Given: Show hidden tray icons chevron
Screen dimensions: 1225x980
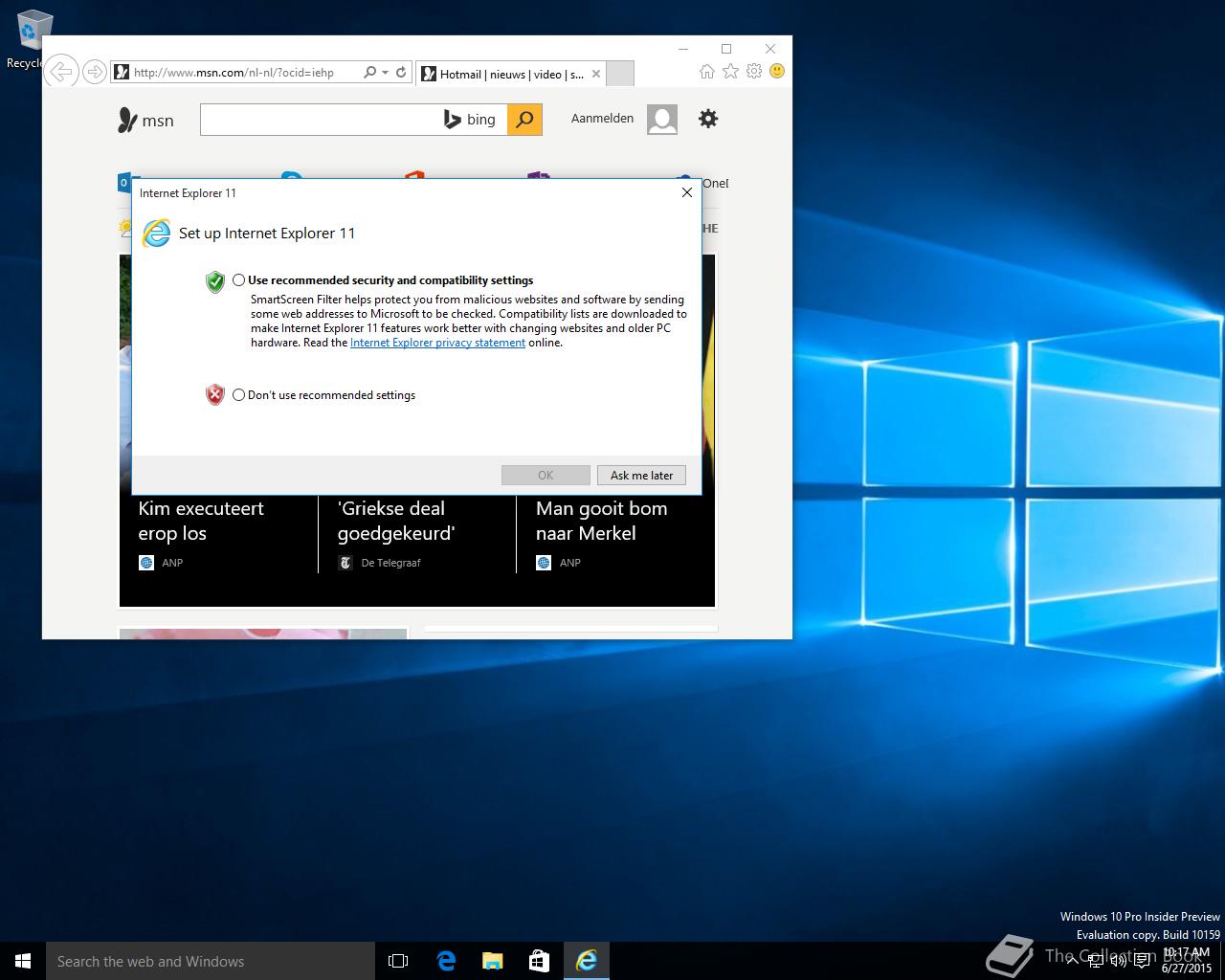Looking at the screenshot, I should click(1070, 961).
